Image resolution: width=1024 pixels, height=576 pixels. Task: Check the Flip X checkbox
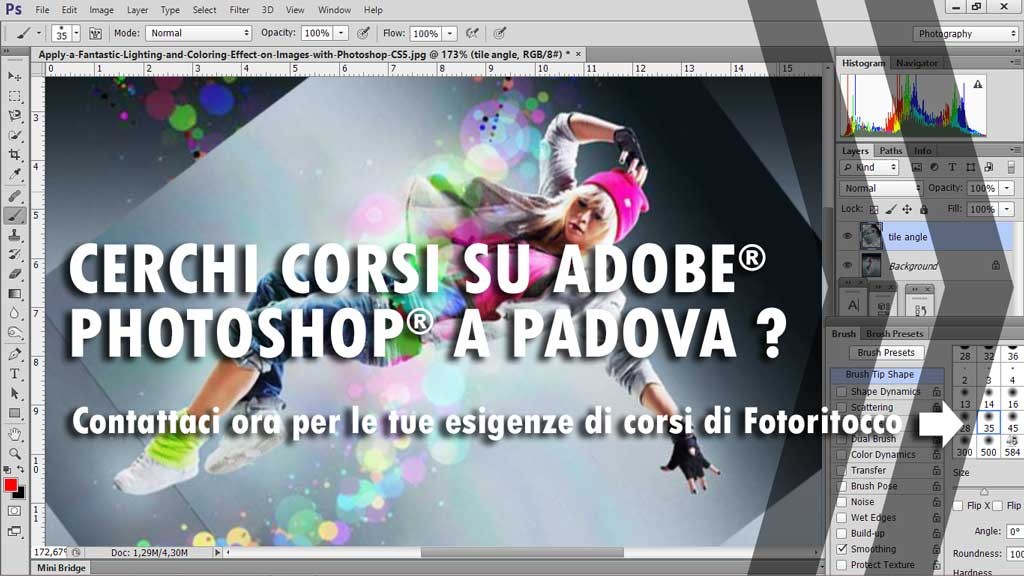coord(958,505)
